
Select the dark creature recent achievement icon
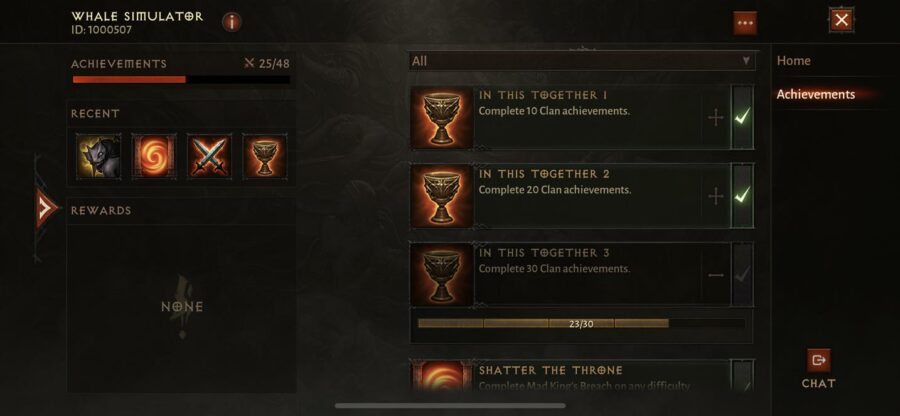[99, 157]
